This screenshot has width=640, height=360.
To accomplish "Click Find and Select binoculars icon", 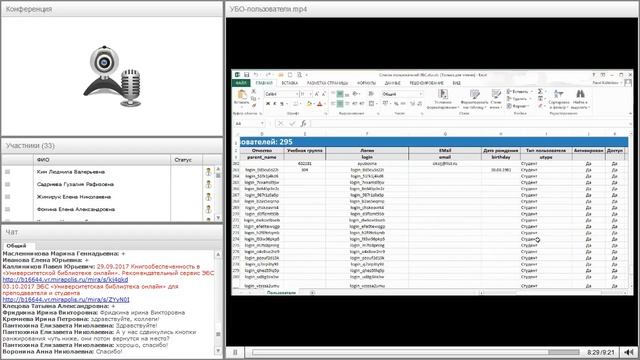I will click(580, 94).
